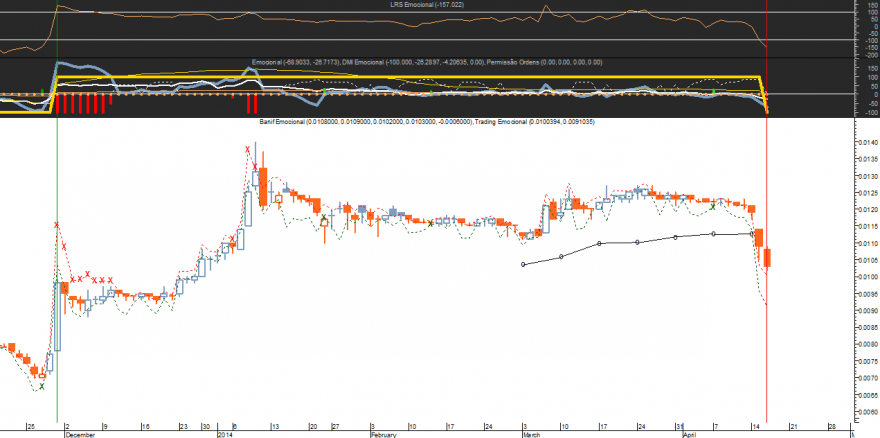
Task: Click the 0.0100 price axis label
Action: pos(867,277)
